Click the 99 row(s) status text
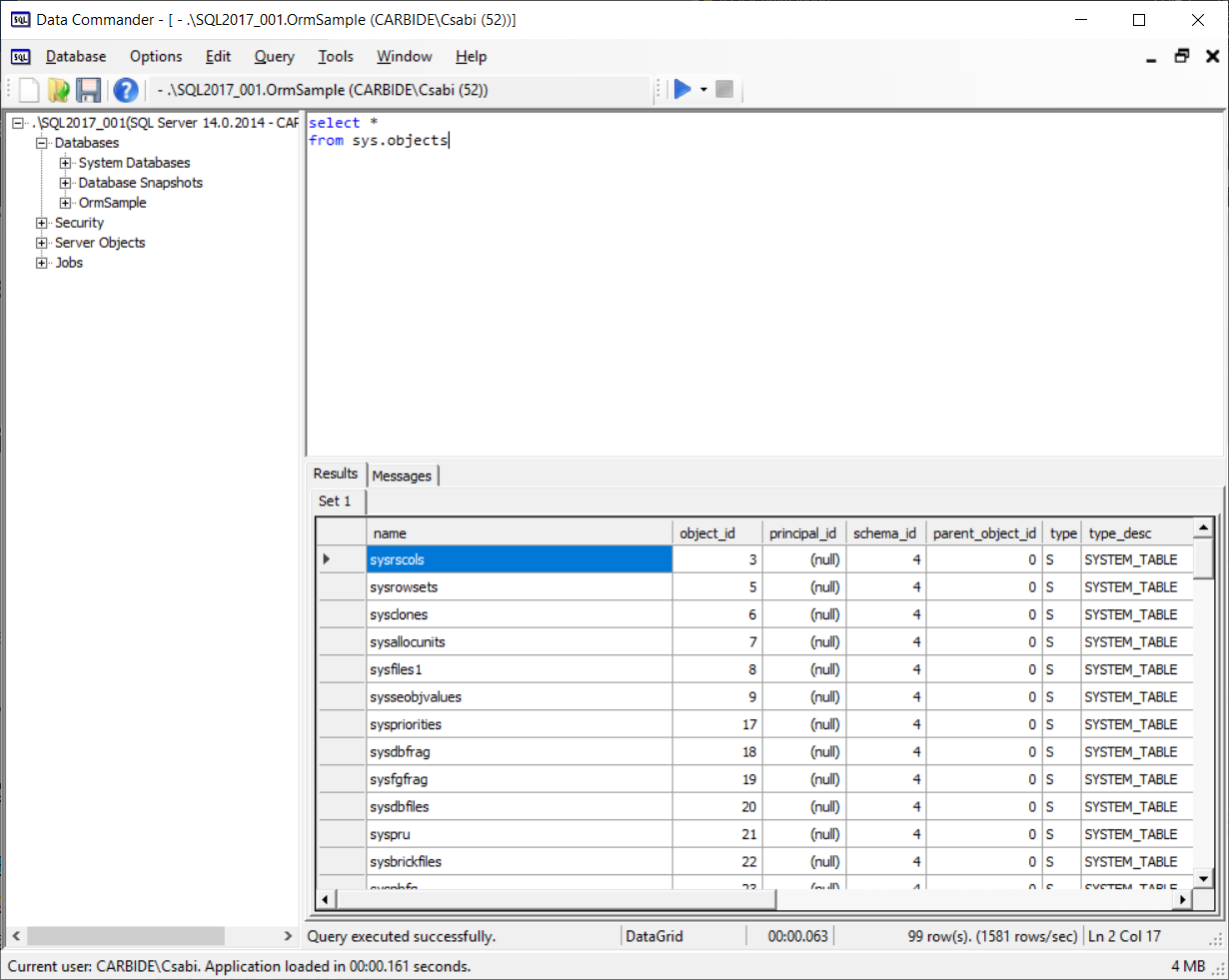 pyautogui.click(x=993, y=936)
